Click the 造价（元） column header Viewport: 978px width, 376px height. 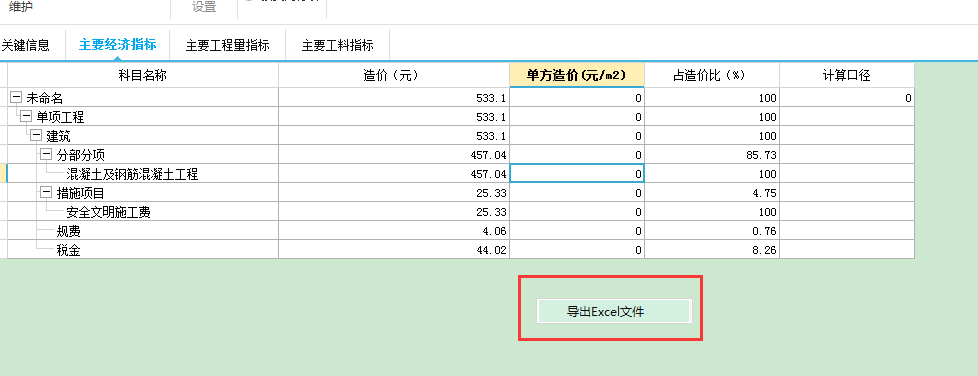(394, 75)
